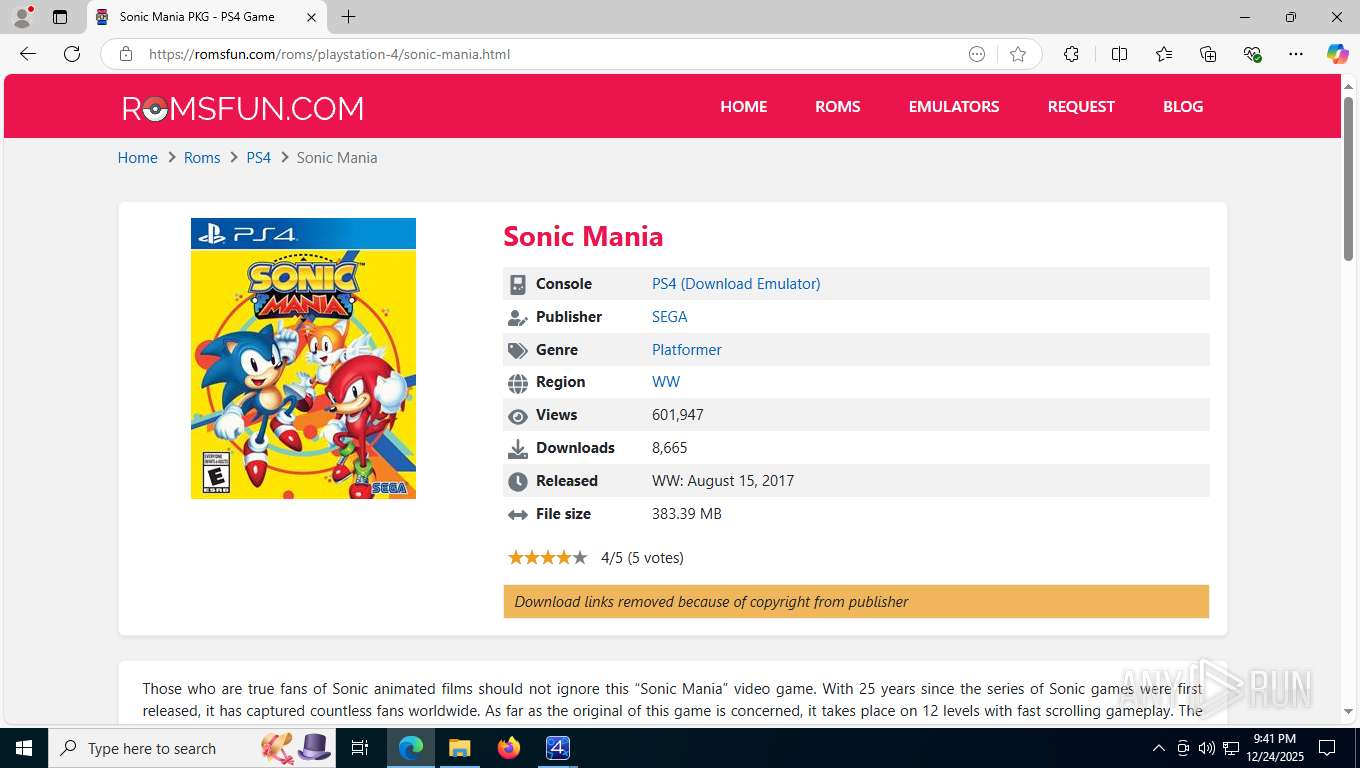Click the File size arrows icon
1360x768 pixels.
point(517,515)
